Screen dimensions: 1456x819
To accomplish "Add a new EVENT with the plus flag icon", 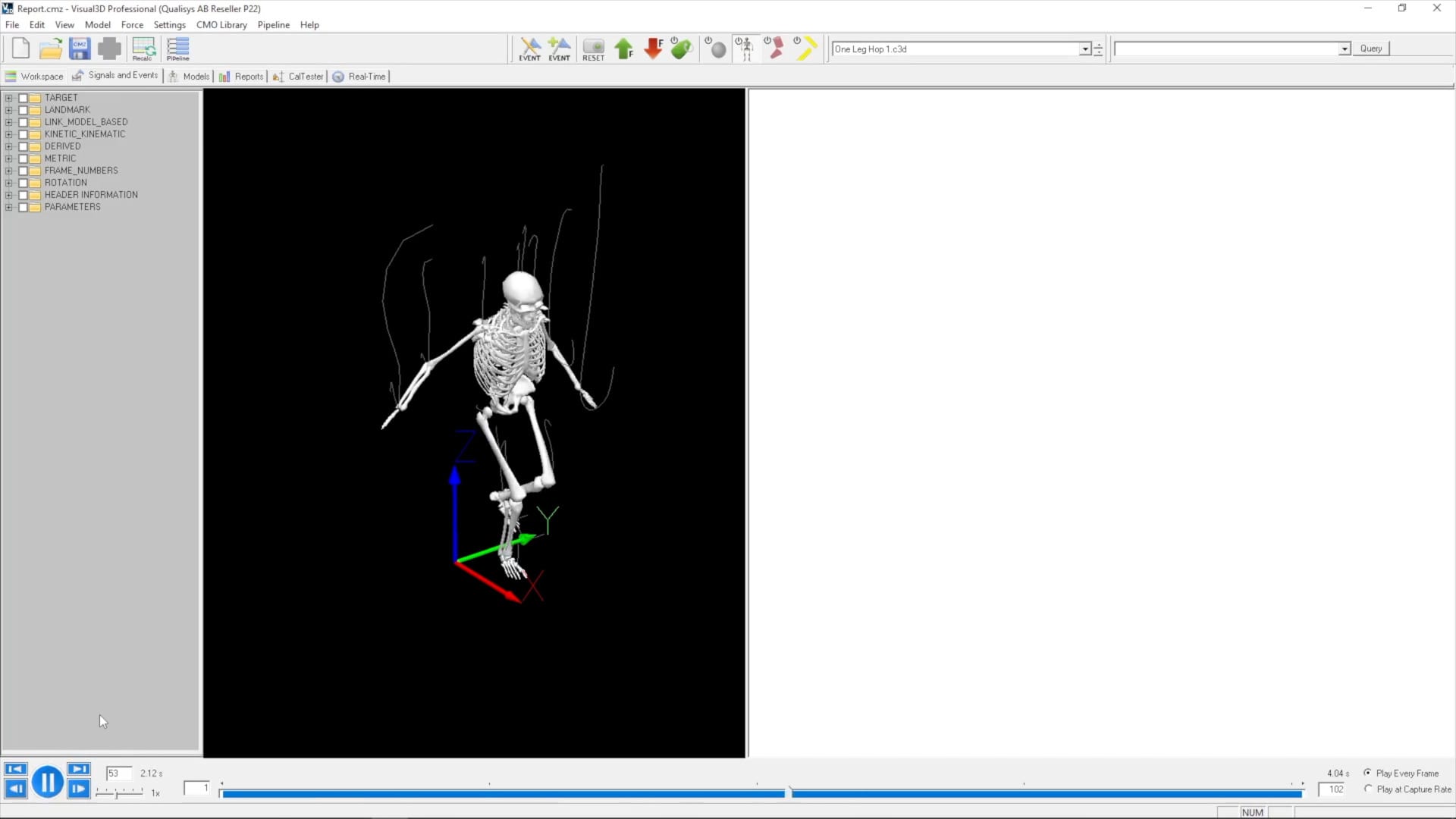I will click(560, 49).
